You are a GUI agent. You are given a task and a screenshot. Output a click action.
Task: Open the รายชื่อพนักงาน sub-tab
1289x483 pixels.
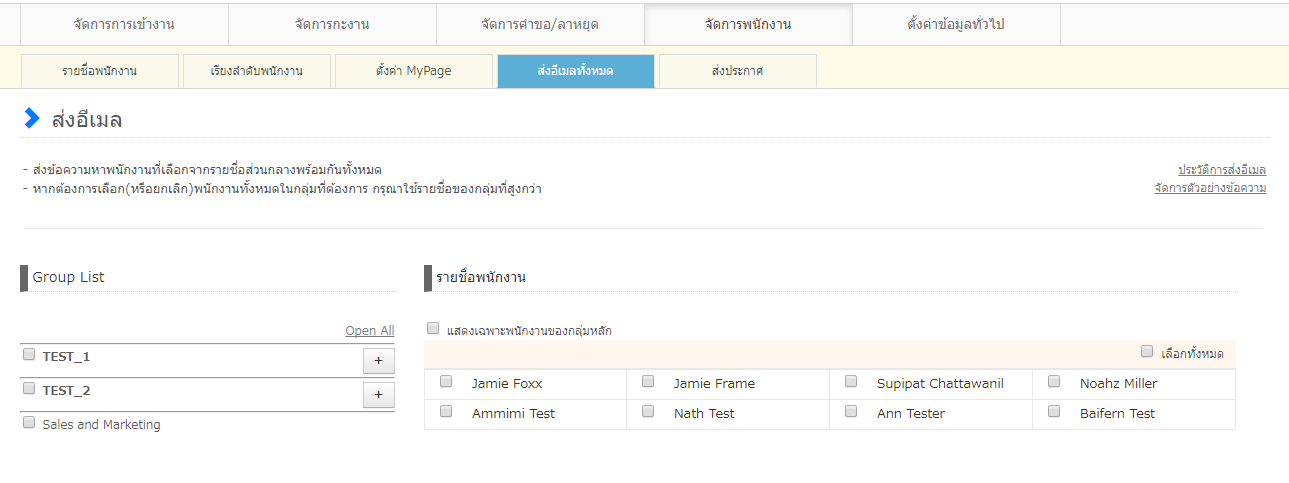99,71
